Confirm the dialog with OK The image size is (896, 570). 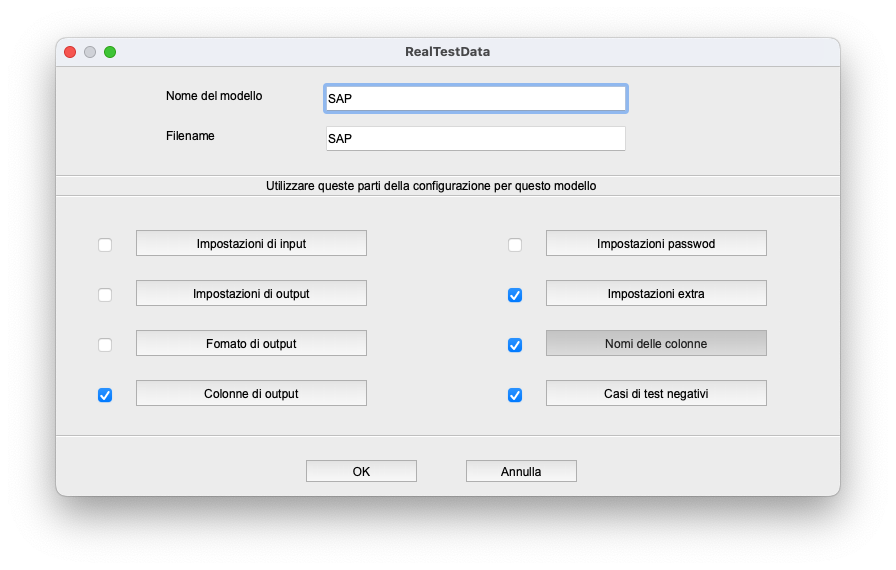click(x=361, y=471)
